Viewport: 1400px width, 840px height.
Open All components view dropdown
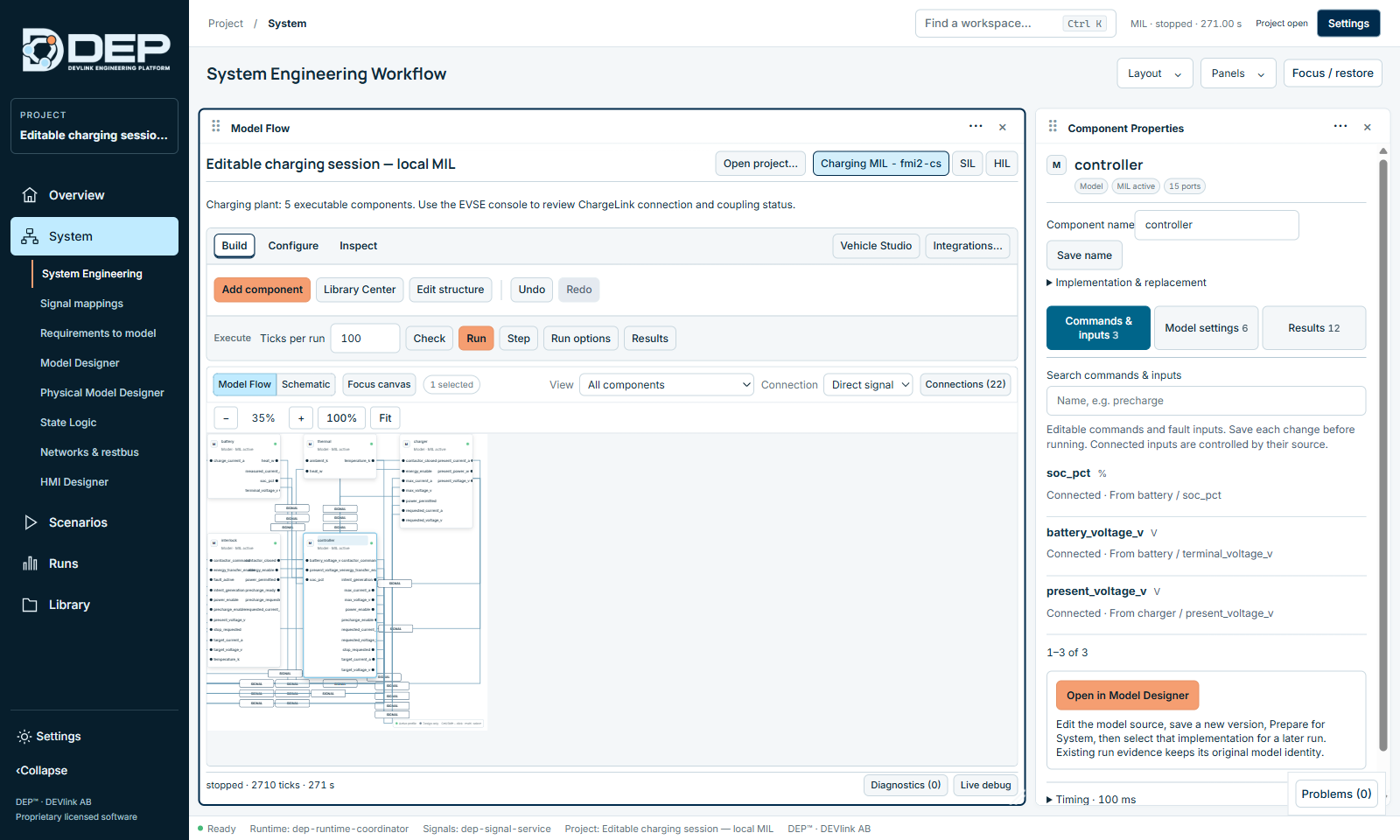tap(667, 385)
